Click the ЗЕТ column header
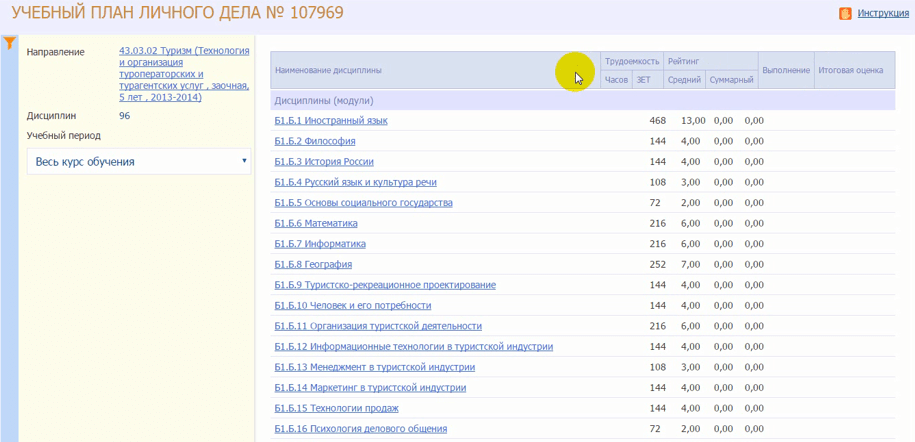Image resolution: width=915 pixels, height=442 pixels. pos(643,80)
